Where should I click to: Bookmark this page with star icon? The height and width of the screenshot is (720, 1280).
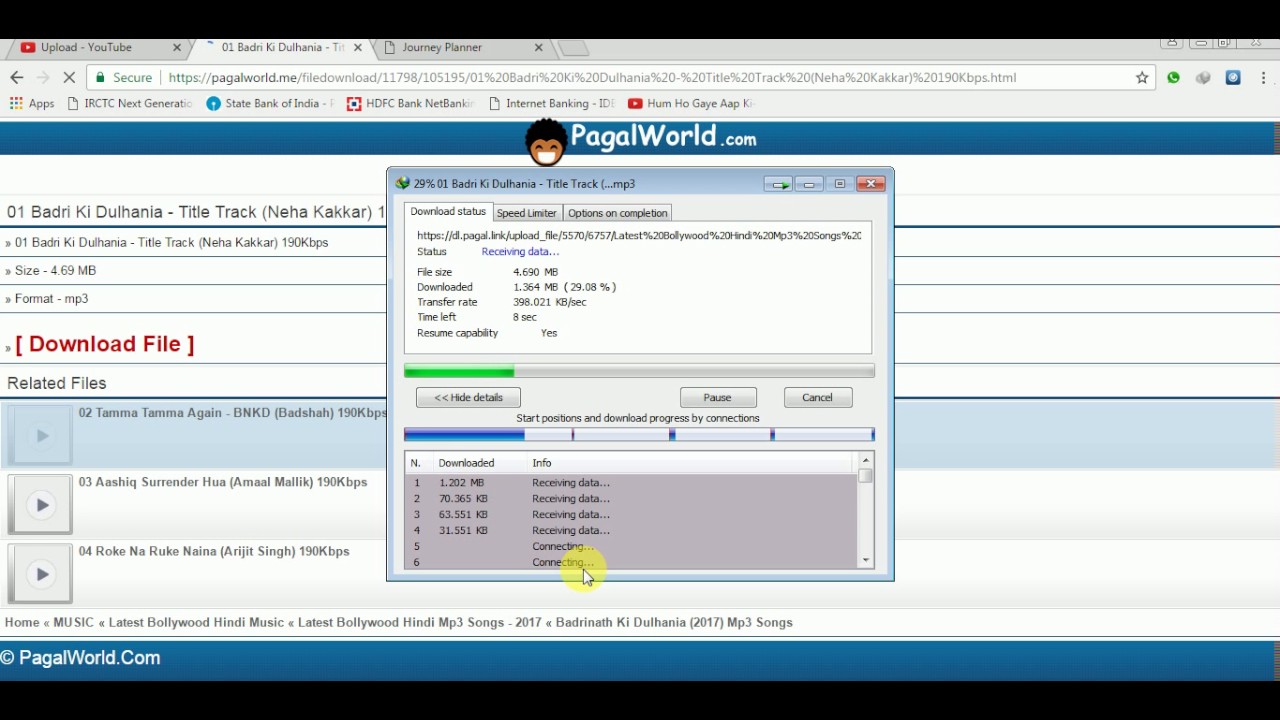pos(1142,77)
